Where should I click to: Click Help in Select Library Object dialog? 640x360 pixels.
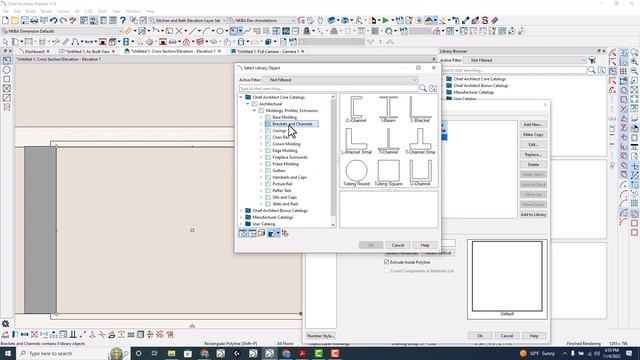pos(425,245)
